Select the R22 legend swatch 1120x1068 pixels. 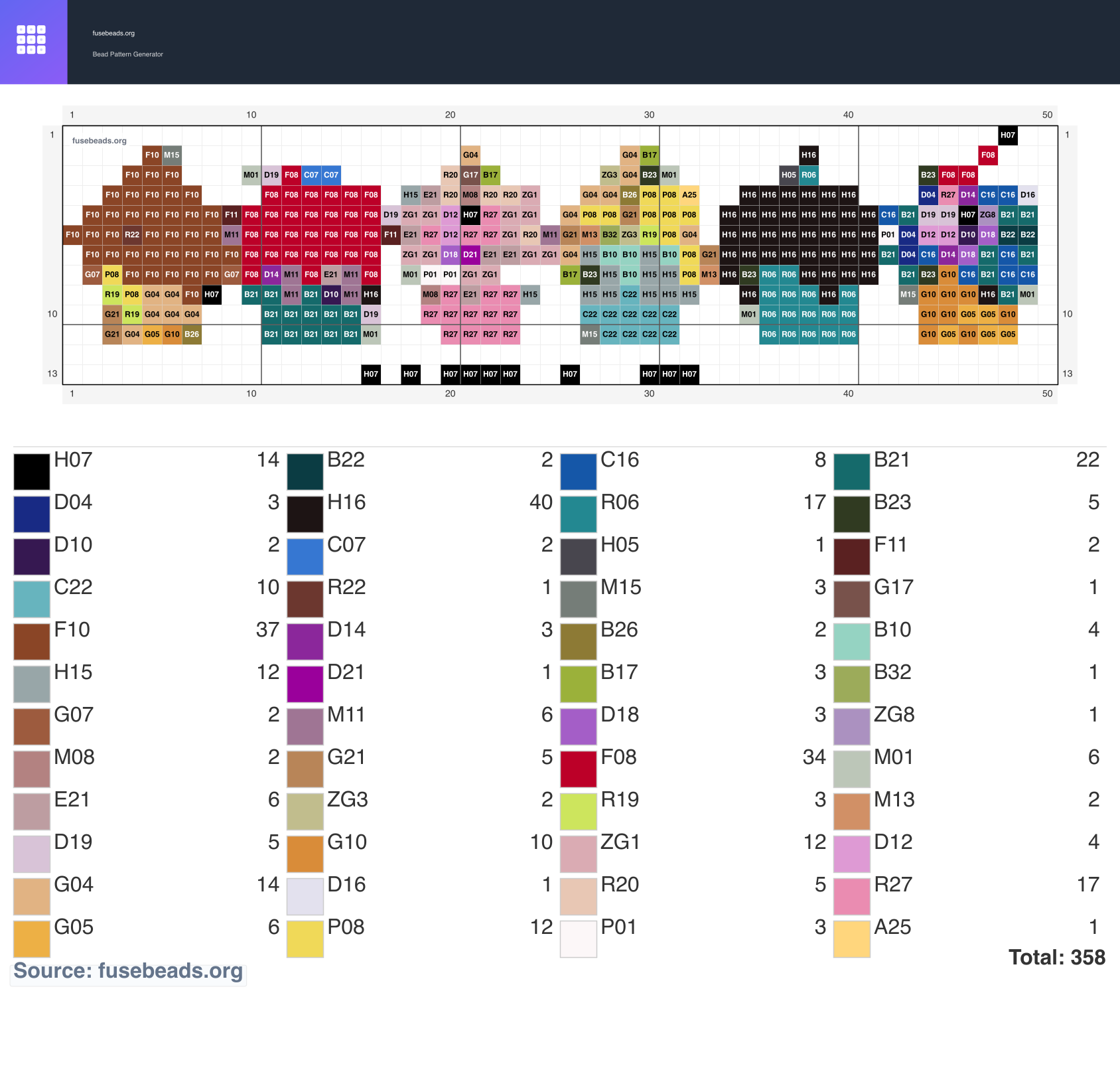pos(305,599)
